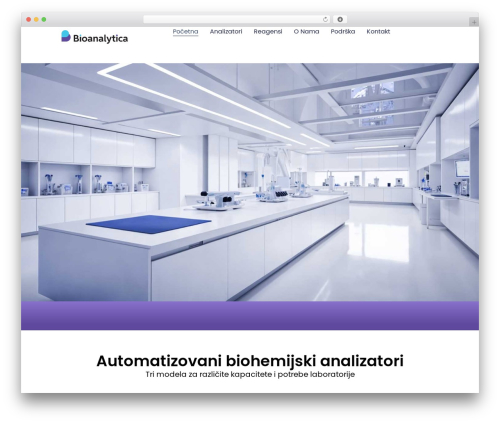Minimize the window with yellow button
The height and width of the screenshot is (423, 500).
(x=36, y=20)
